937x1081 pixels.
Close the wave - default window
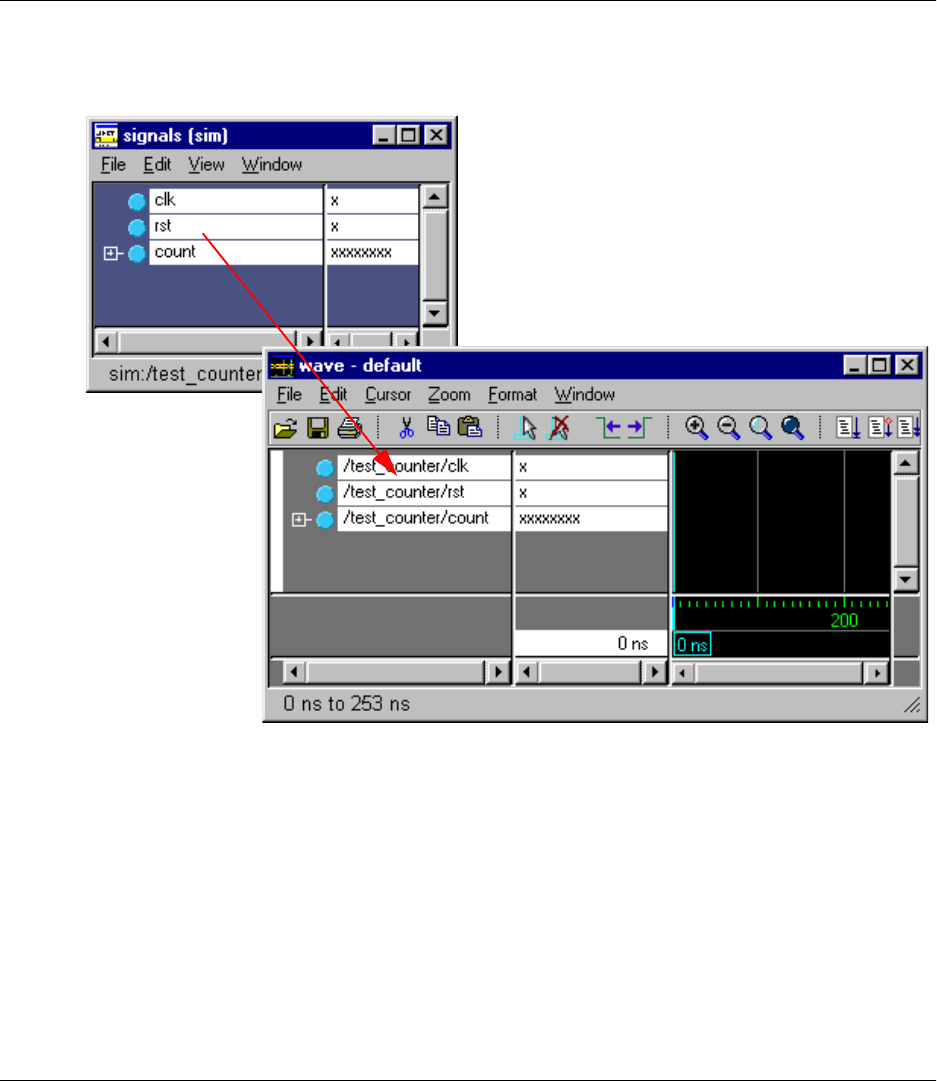pos(908,365)
